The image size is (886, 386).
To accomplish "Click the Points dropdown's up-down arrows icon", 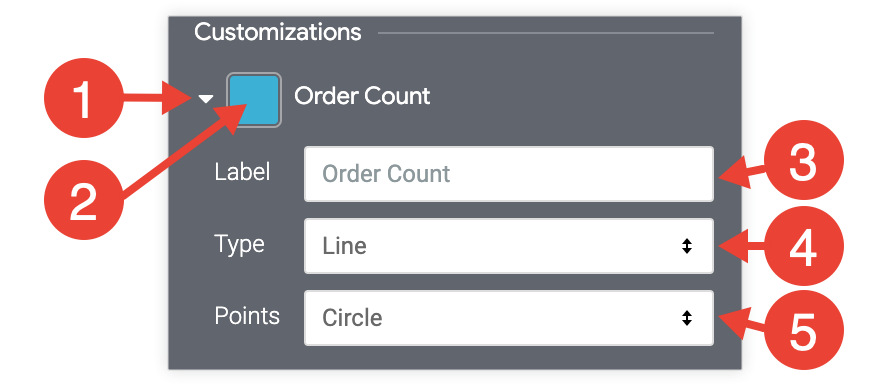I will click(x=687, y=318).
